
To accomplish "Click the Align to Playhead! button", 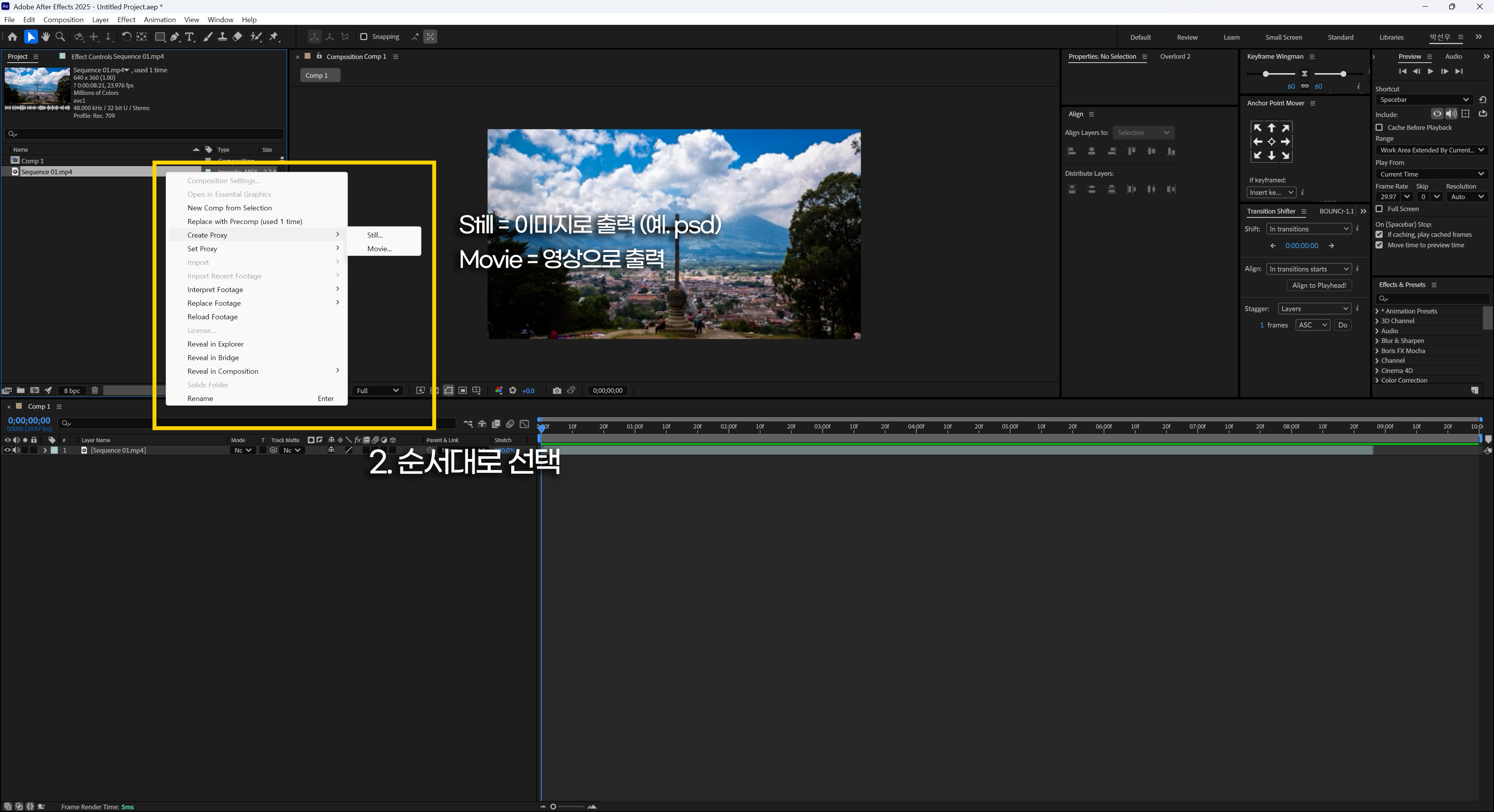I will click(x=1319, y=285).
